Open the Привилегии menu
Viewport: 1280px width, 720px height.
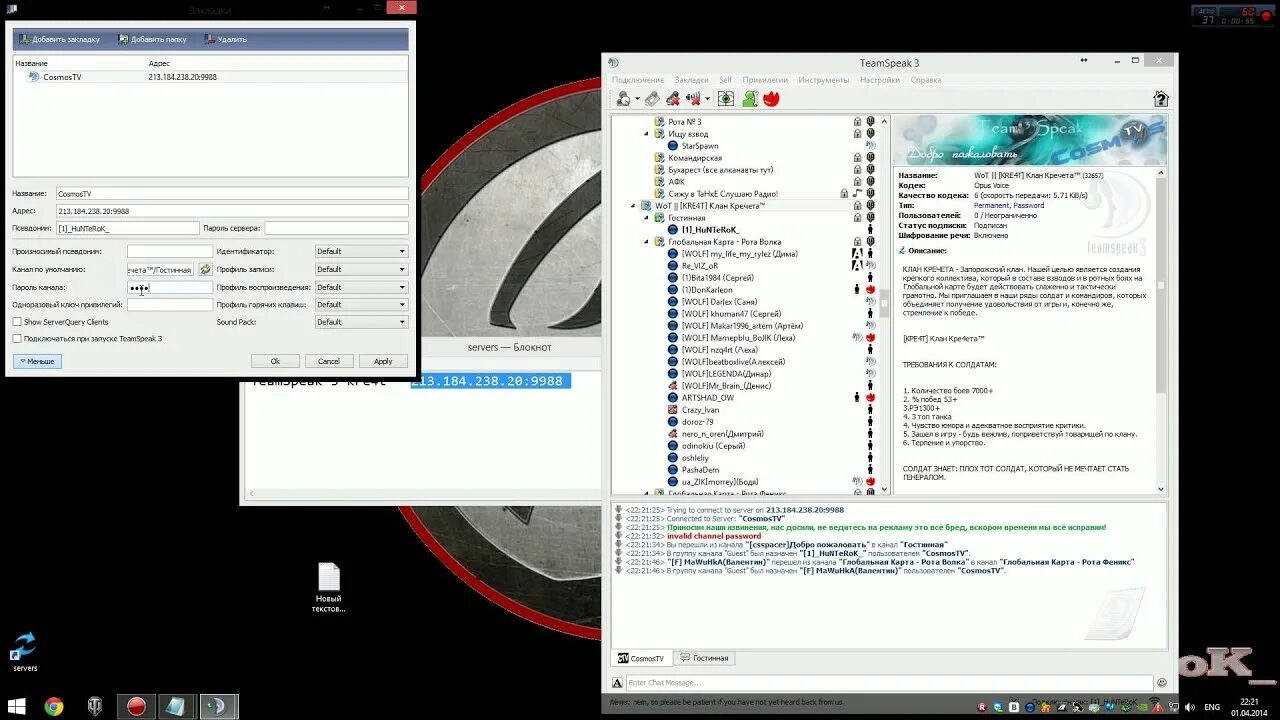[765, 80]
